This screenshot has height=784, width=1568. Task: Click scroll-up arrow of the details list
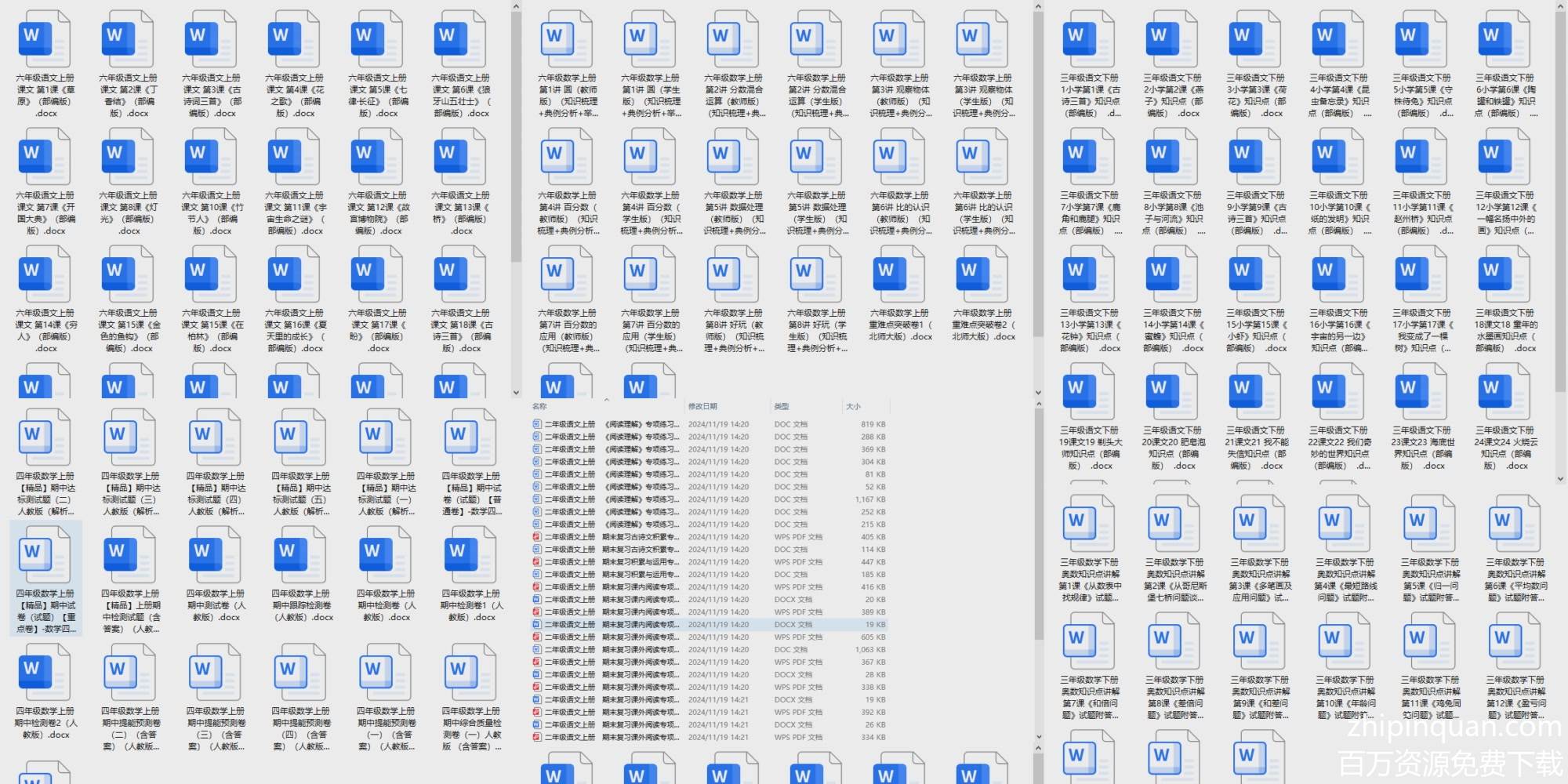coord(1039,405)
